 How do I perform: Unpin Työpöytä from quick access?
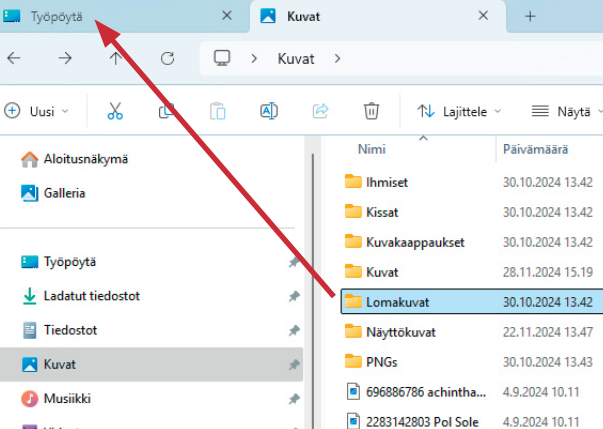coord(293,262)
